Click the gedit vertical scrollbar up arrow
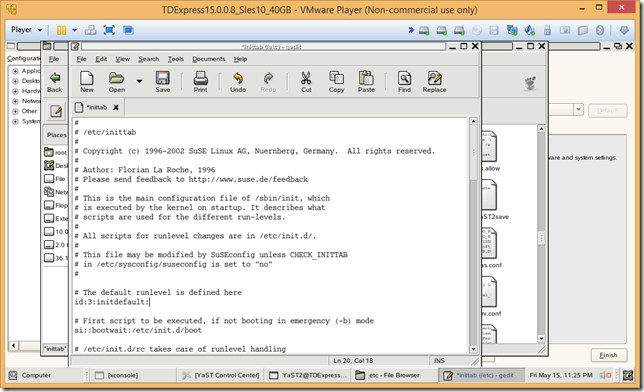This screenshot has height=392, width=644. (473, 121)
